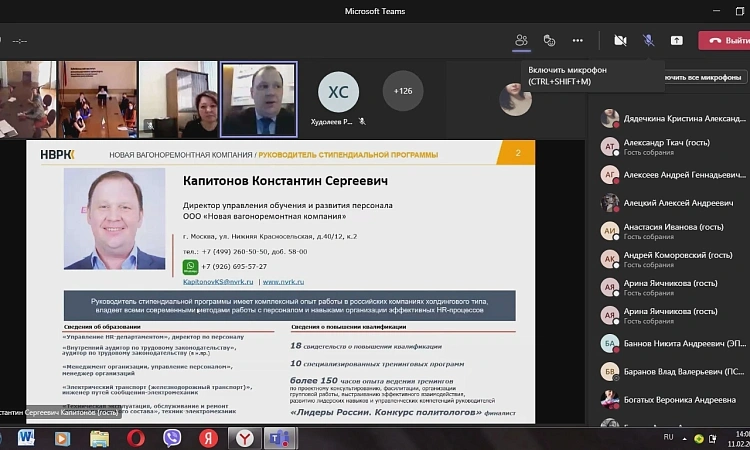Open the www.nvrk.ru link on slide
This screenshot has height=450, width=750.
click(x=283, y=282)
